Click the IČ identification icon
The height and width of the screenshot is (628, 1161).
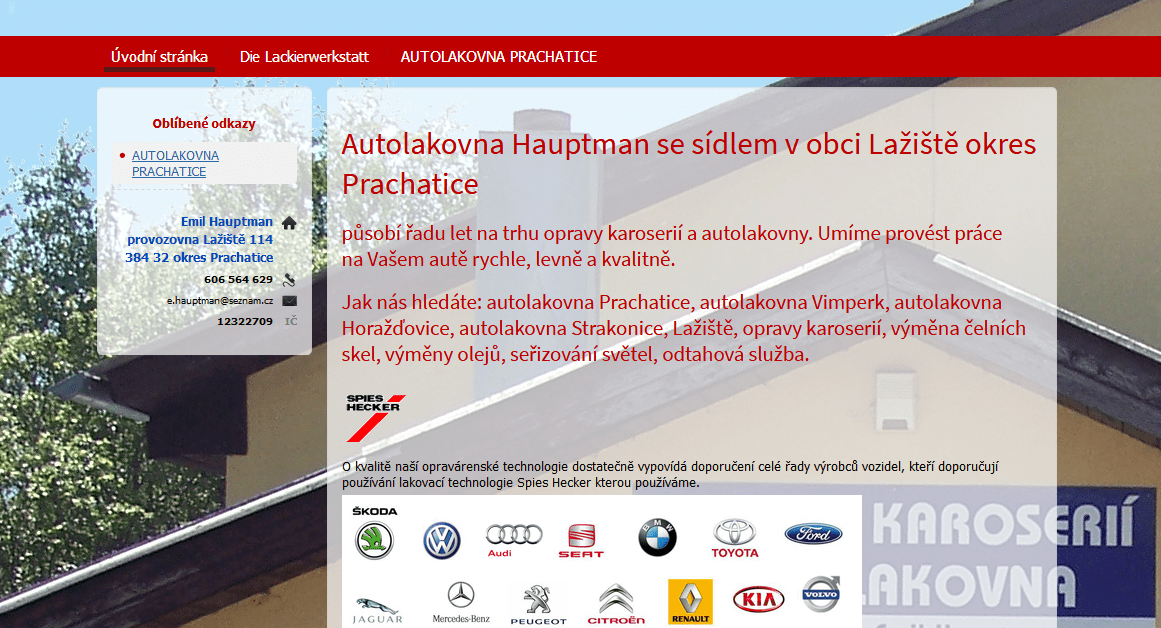point(291,321)
